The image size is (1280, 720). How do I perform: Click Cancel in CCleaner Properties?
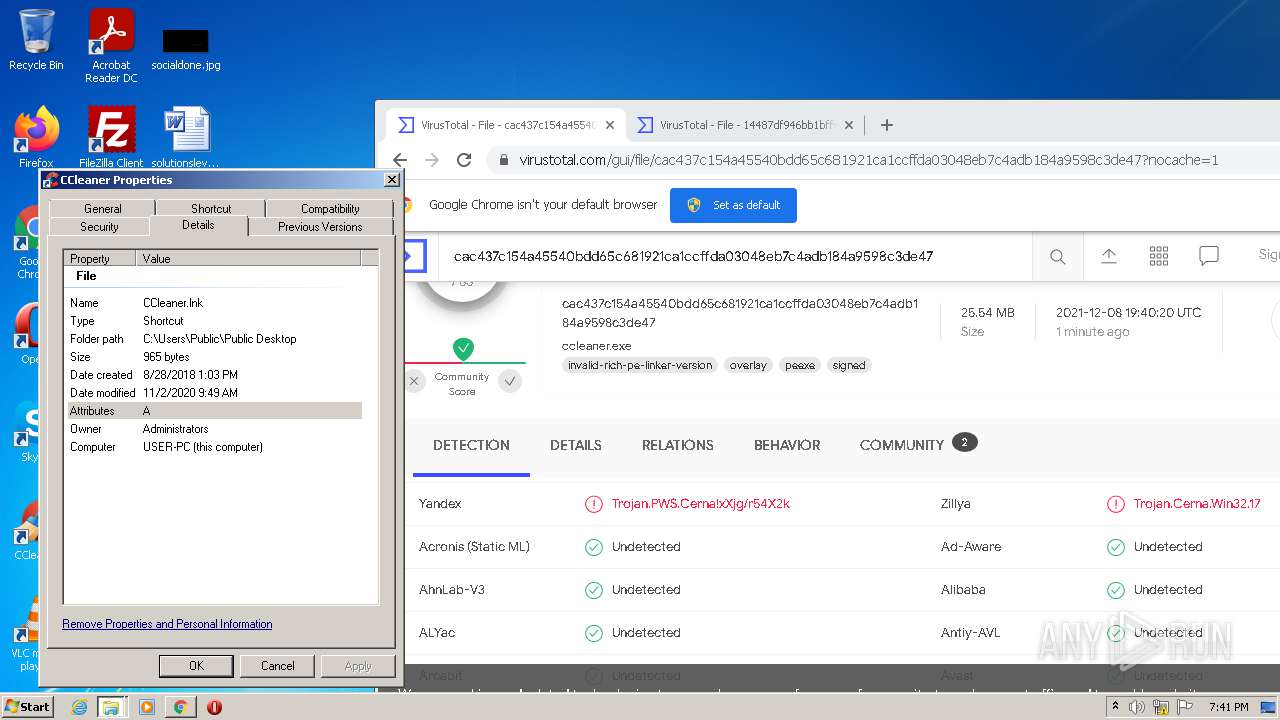(277, 666)
